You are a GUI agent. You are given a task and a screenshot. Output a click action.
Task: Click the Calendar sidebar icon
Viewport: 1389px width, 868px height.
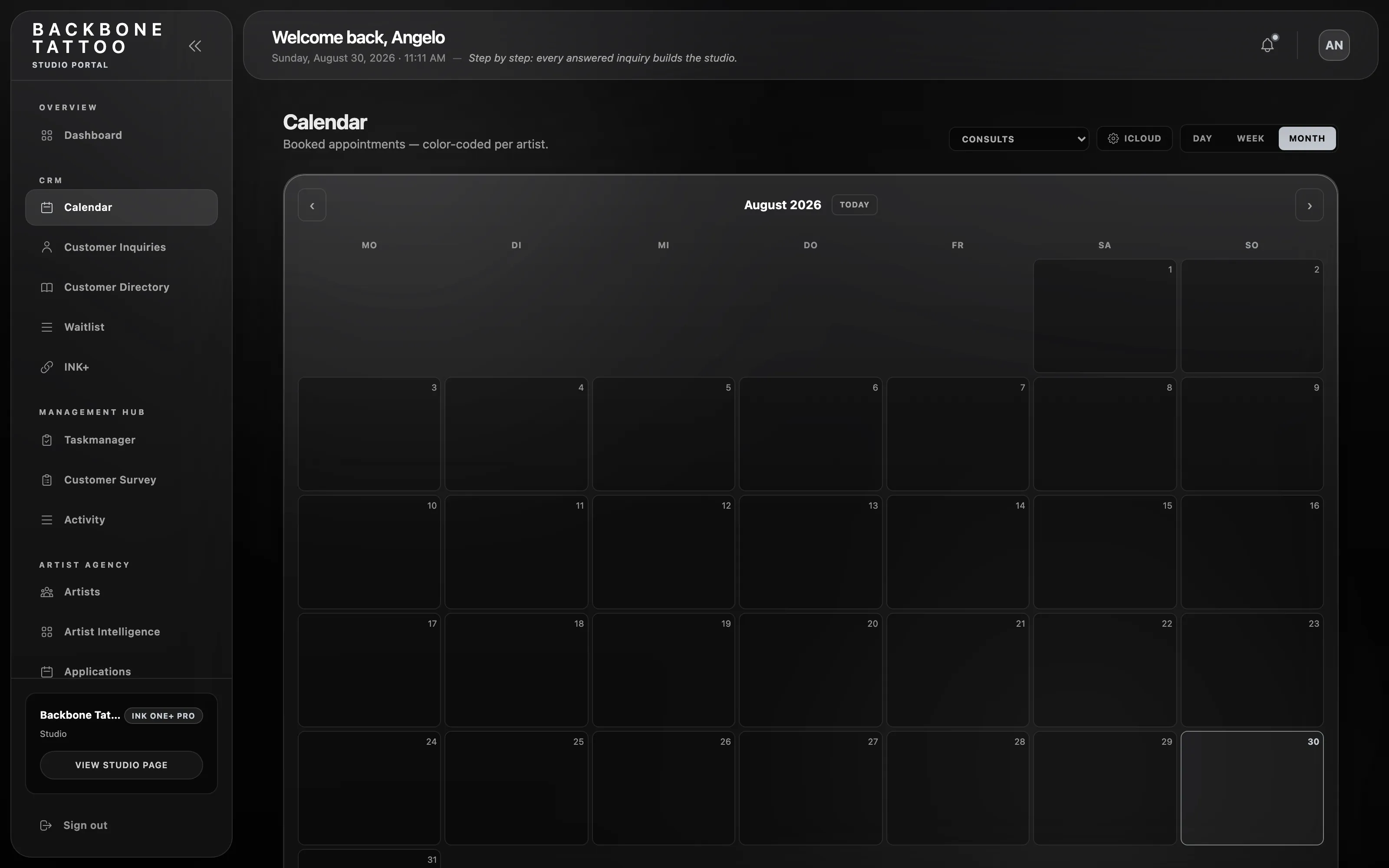click(47, 207)
